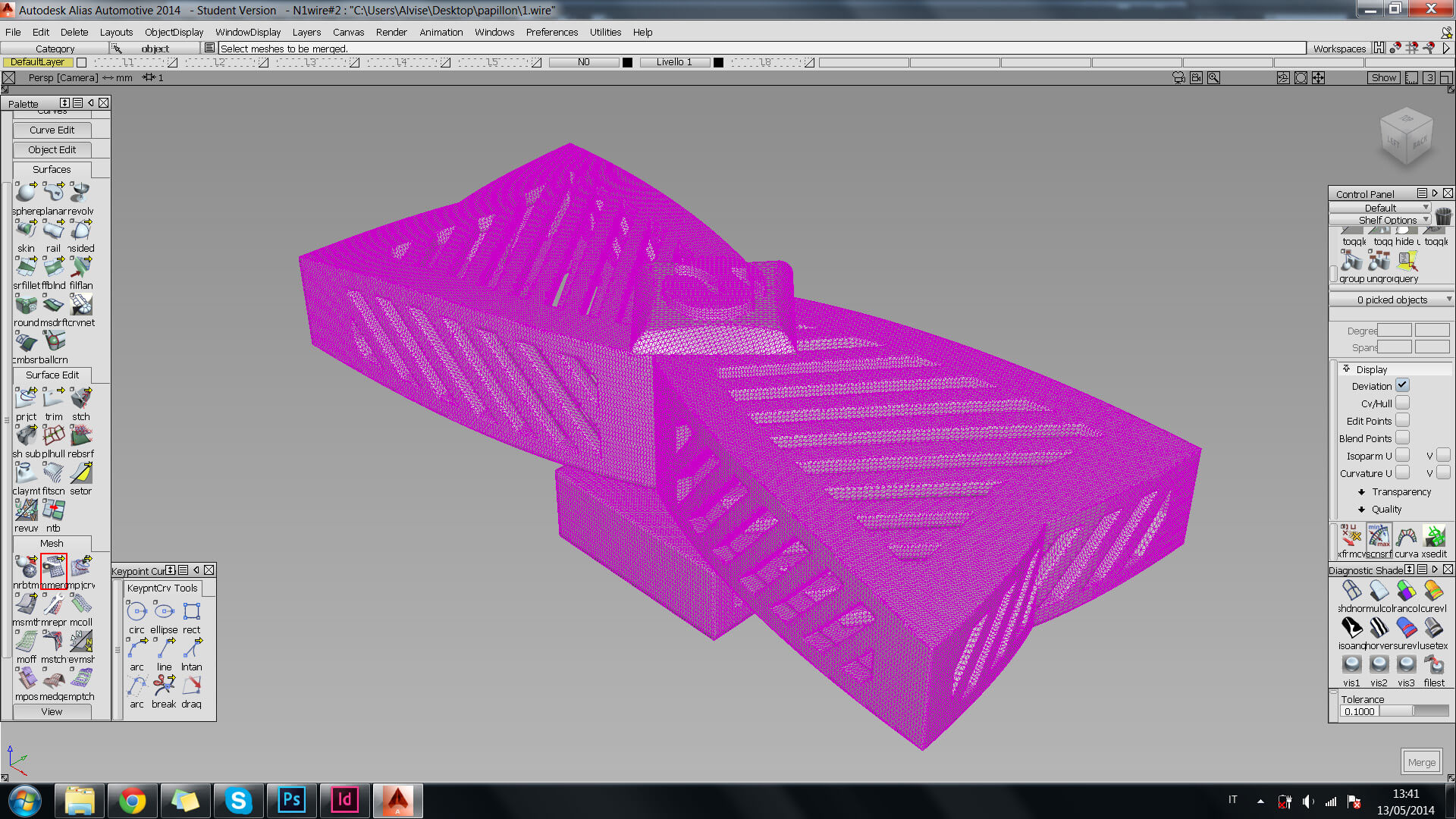Select the isoangle diagnostic shader

1351,628
